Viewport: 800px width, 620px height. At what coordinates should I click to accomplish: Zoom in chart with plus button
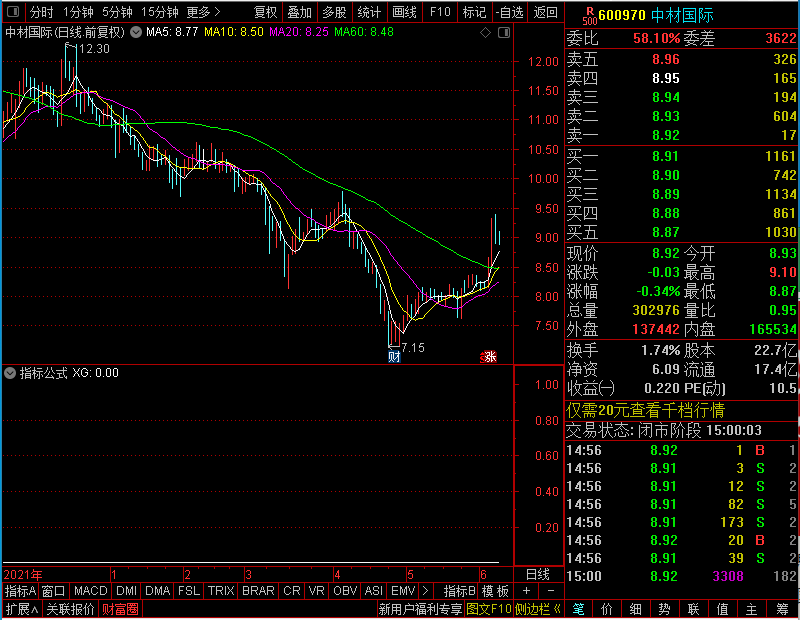click(x=527, y=591)
